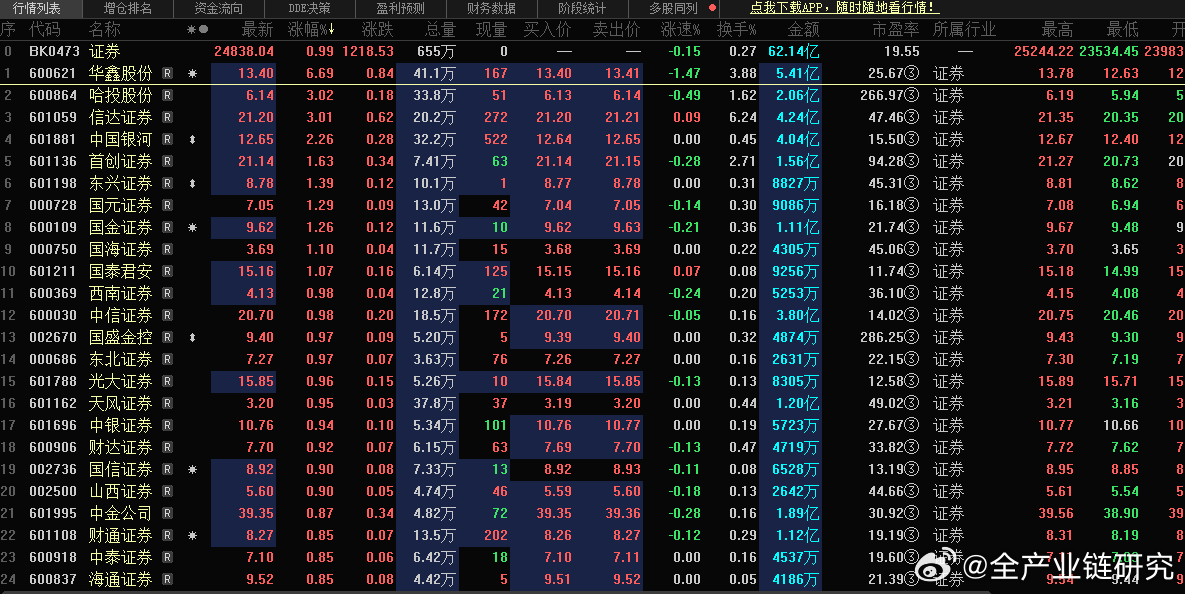Click the red dot after 多股同列

point(711,8)
